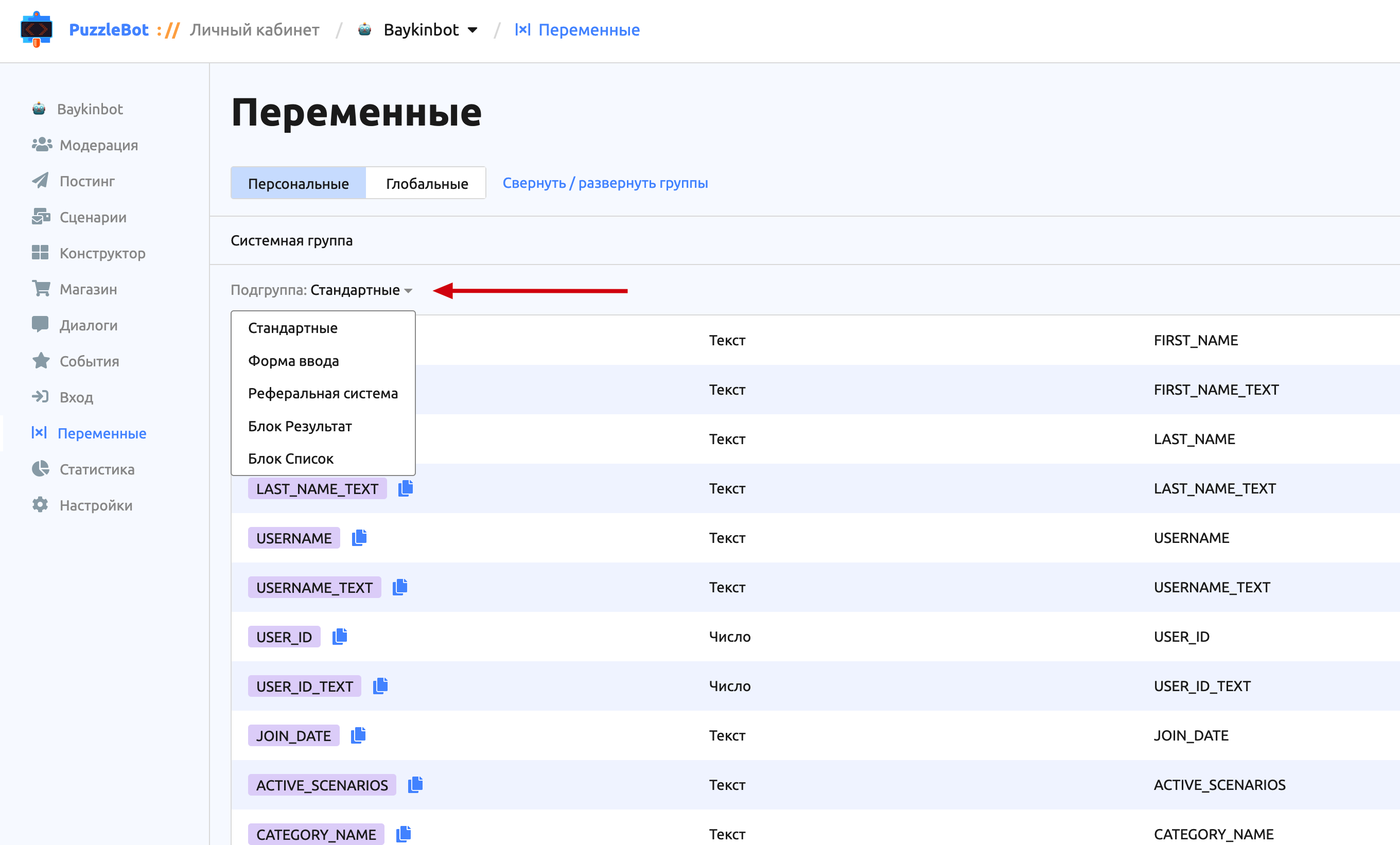Click the USERNAME variable tag

click(x=294, y=538)
